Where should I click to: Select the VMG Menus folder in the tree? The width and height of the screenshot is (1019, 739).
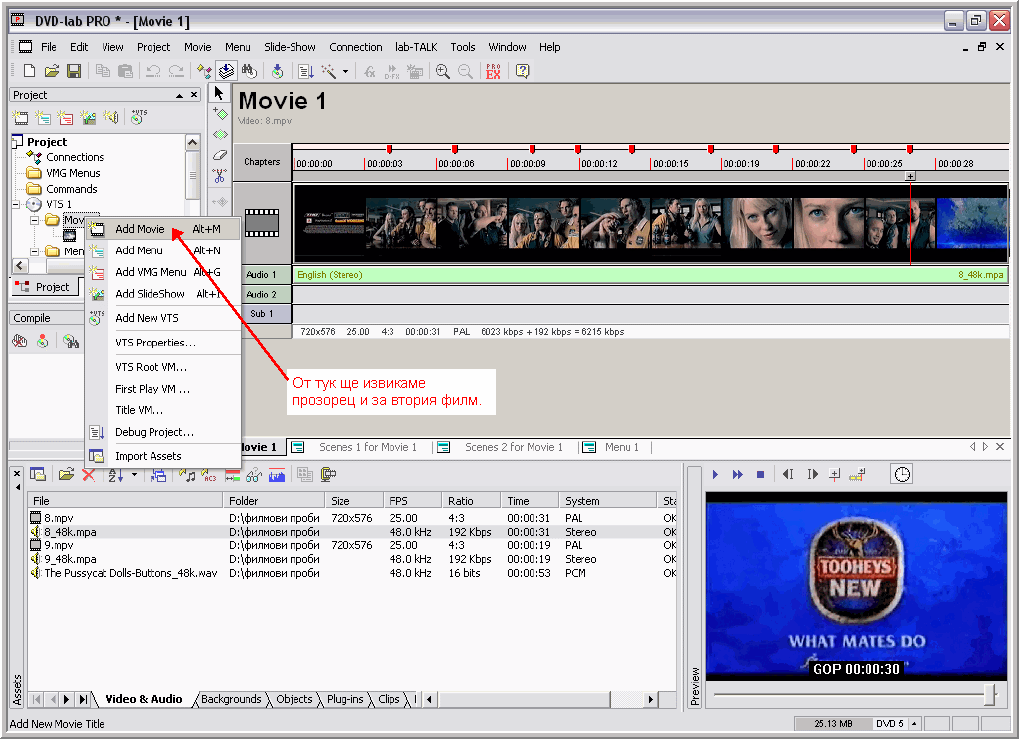coord(73,173)
